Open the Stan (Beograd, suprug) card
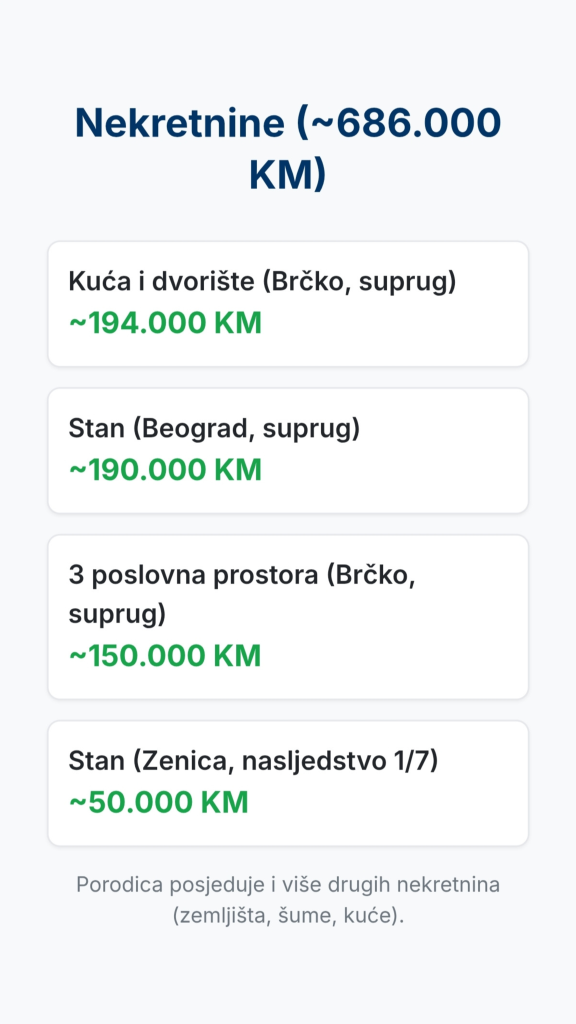 click(288, 451)
